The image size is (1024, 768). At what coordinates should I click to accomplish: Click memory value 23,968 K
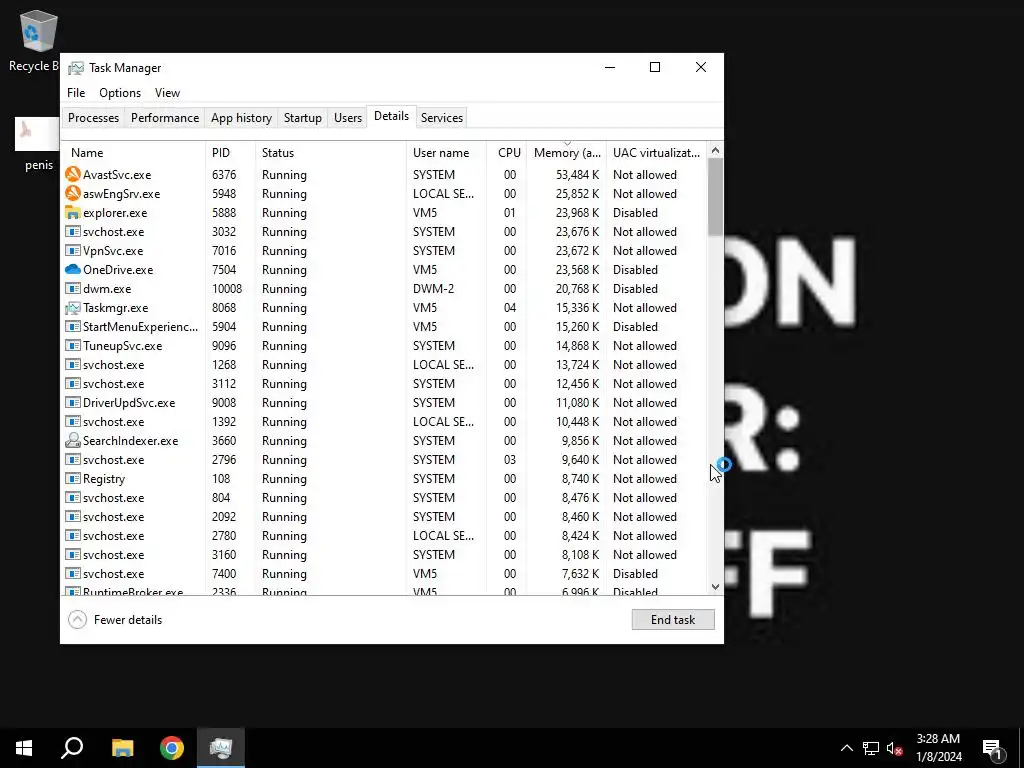tap(577, 213)
